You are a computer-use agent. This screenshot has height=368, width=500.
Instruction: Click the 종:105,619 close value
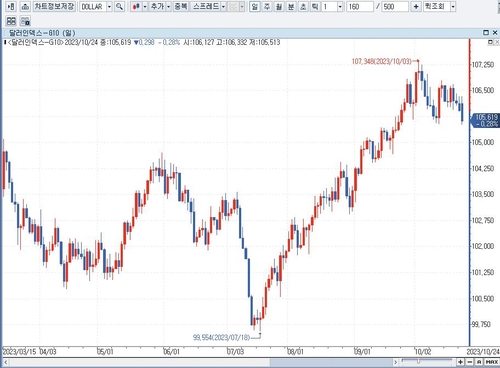click(x=116, y=42)
